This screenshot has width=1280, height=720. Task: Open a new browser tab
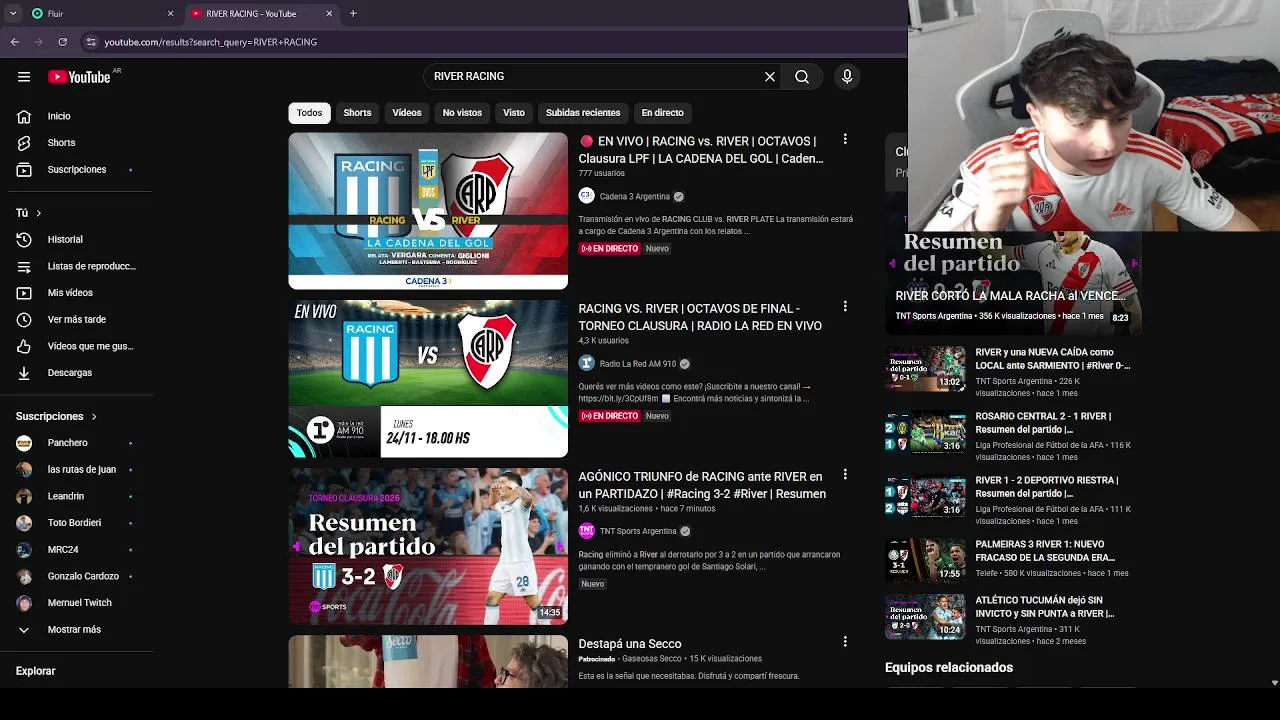pos(353,13)
